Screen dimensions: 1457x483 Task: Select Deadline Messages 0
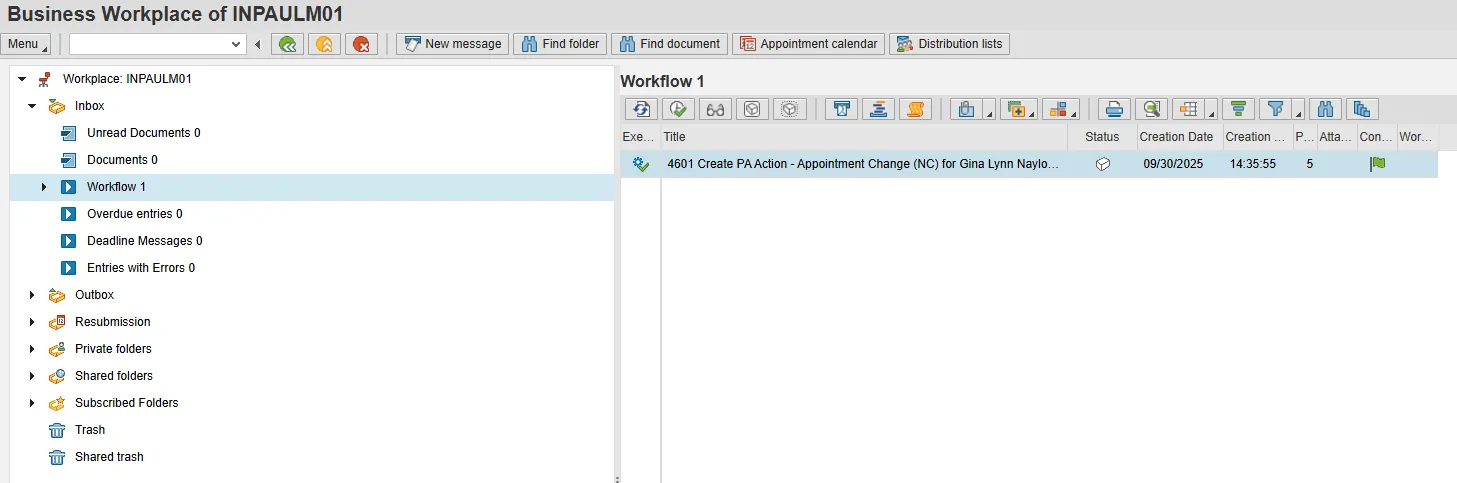click(x=145, y=241)
